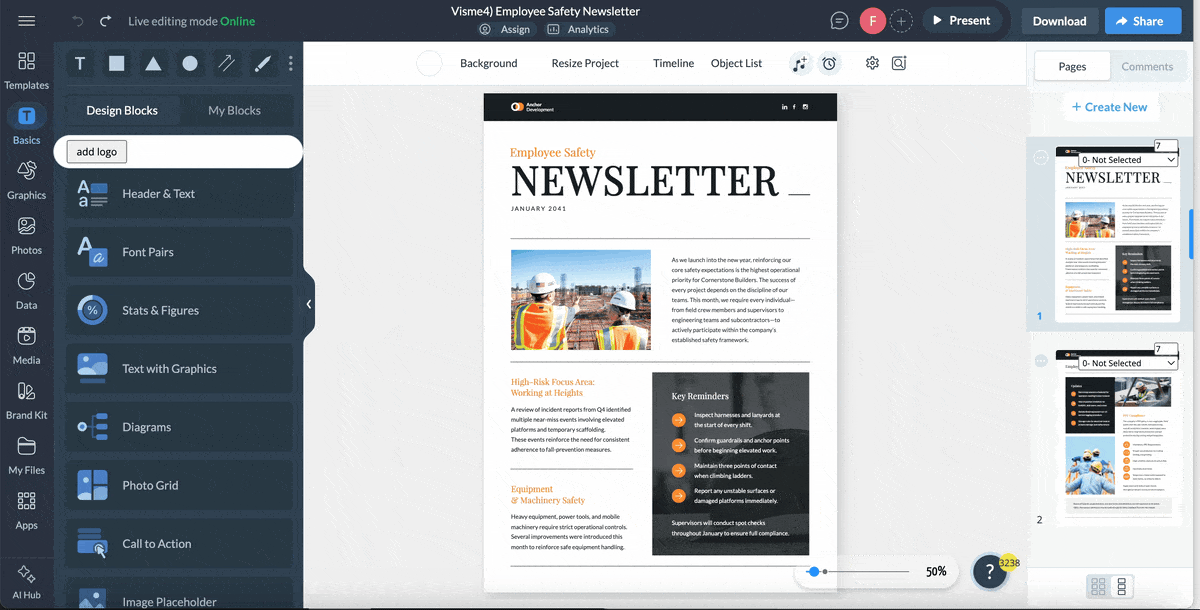Expand the toolbar overflow three-dot menu
1200x610 pixels.
pyautogui.click(x=290, y=63)
